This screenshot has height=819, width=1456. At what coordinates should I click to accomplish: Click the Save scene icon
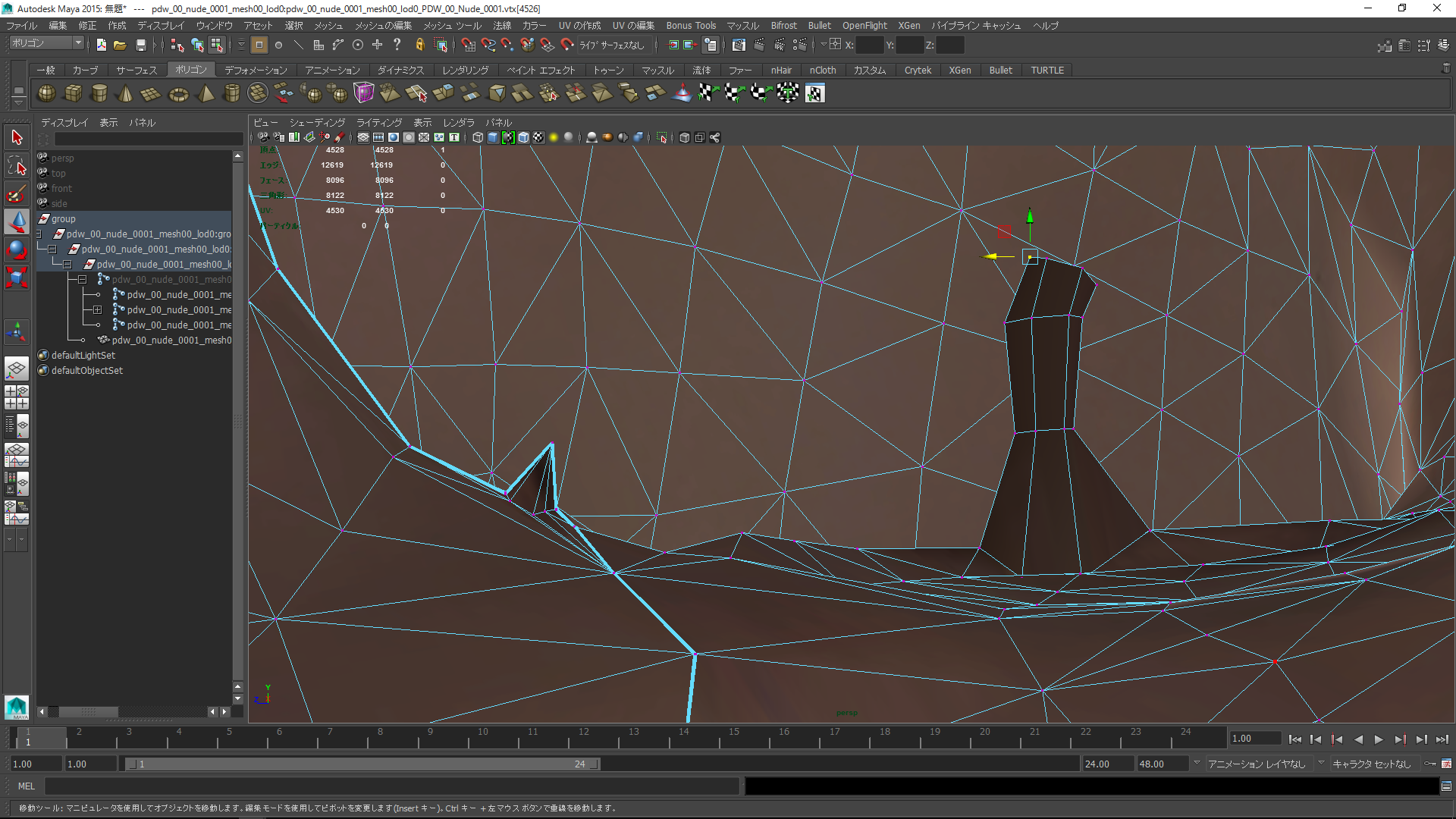coord(140,45)
